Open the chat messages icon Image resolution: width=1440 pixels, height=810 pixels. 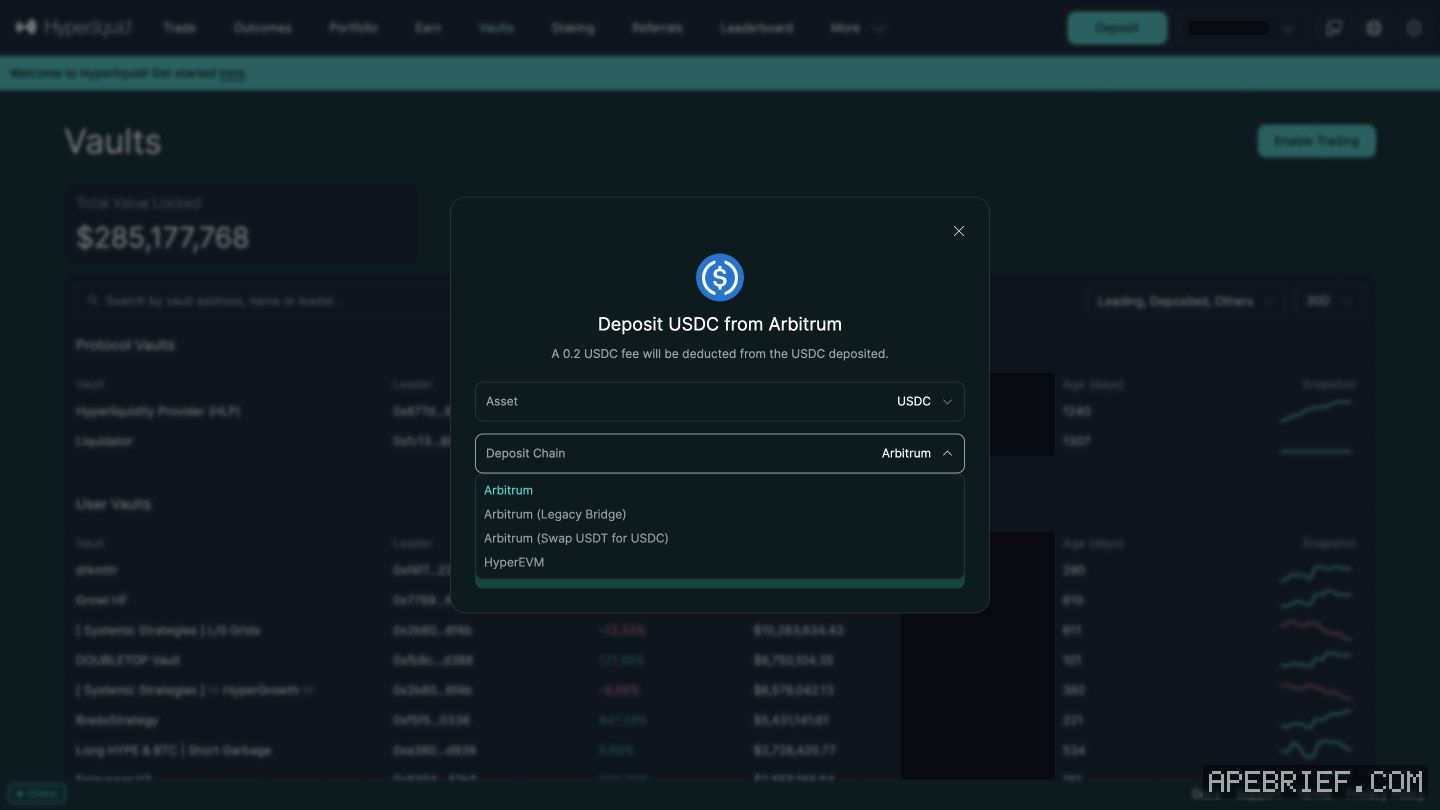tap(1334, 28)
